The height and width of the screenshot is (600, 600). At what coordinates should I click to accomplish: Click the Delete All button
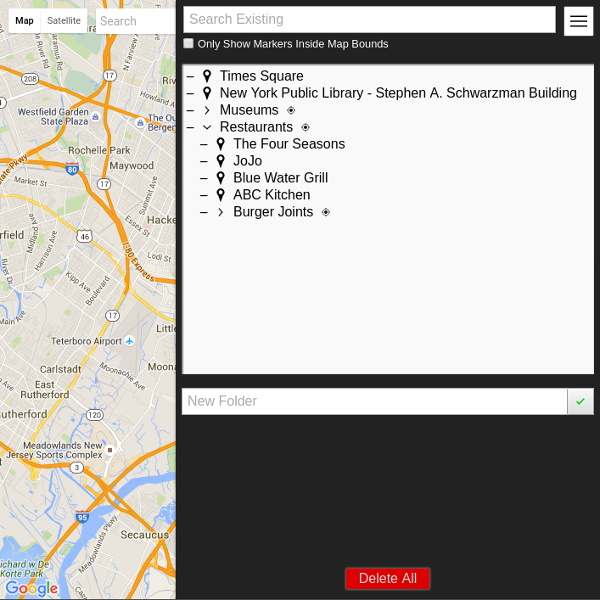pos(388,578)
